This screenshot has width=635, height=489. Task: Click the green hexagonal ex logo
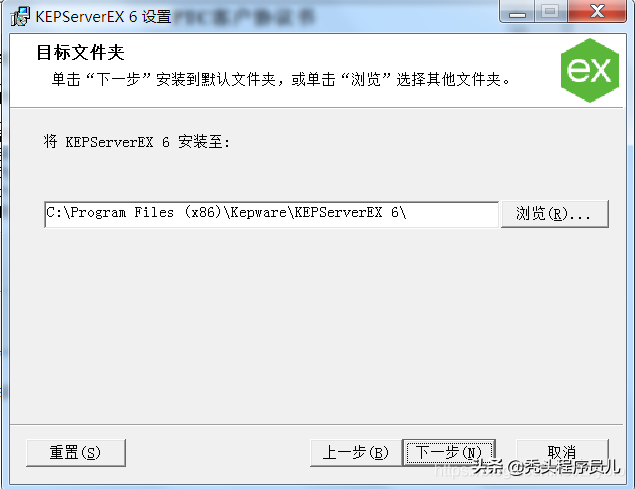tap(590, 70)
